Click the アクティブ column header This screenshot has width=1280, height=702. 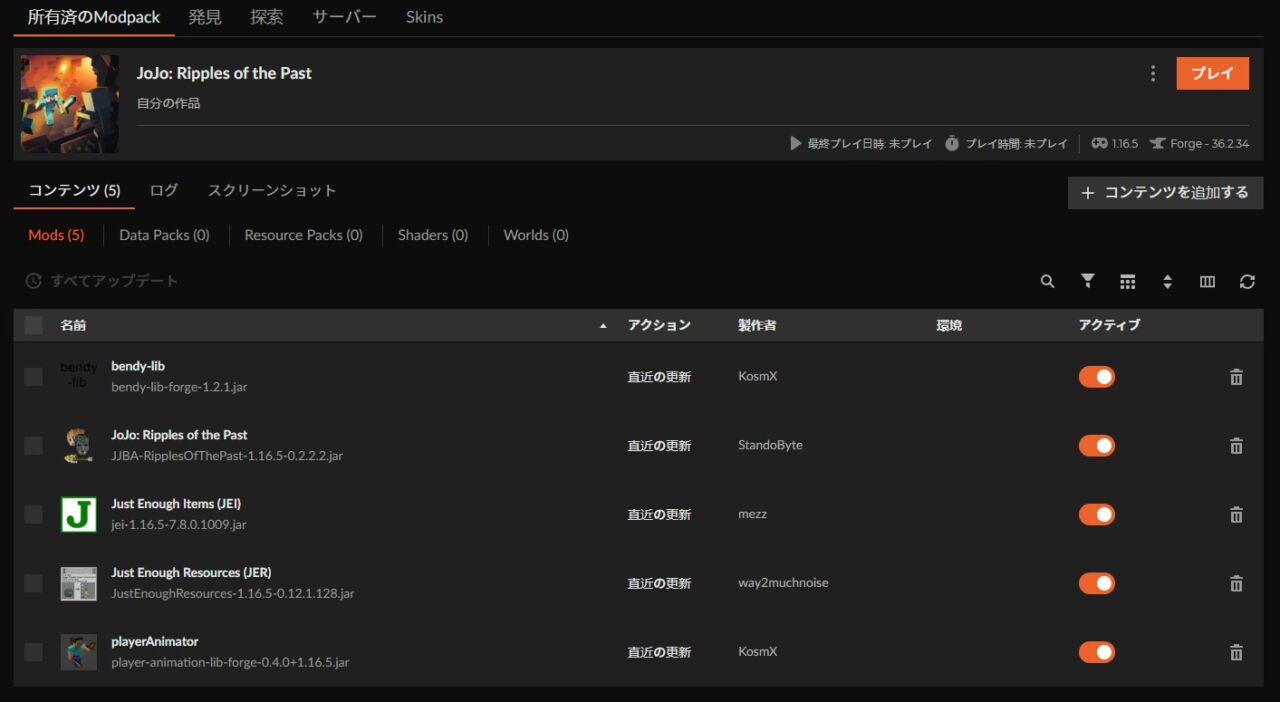tap(1109, 325)
